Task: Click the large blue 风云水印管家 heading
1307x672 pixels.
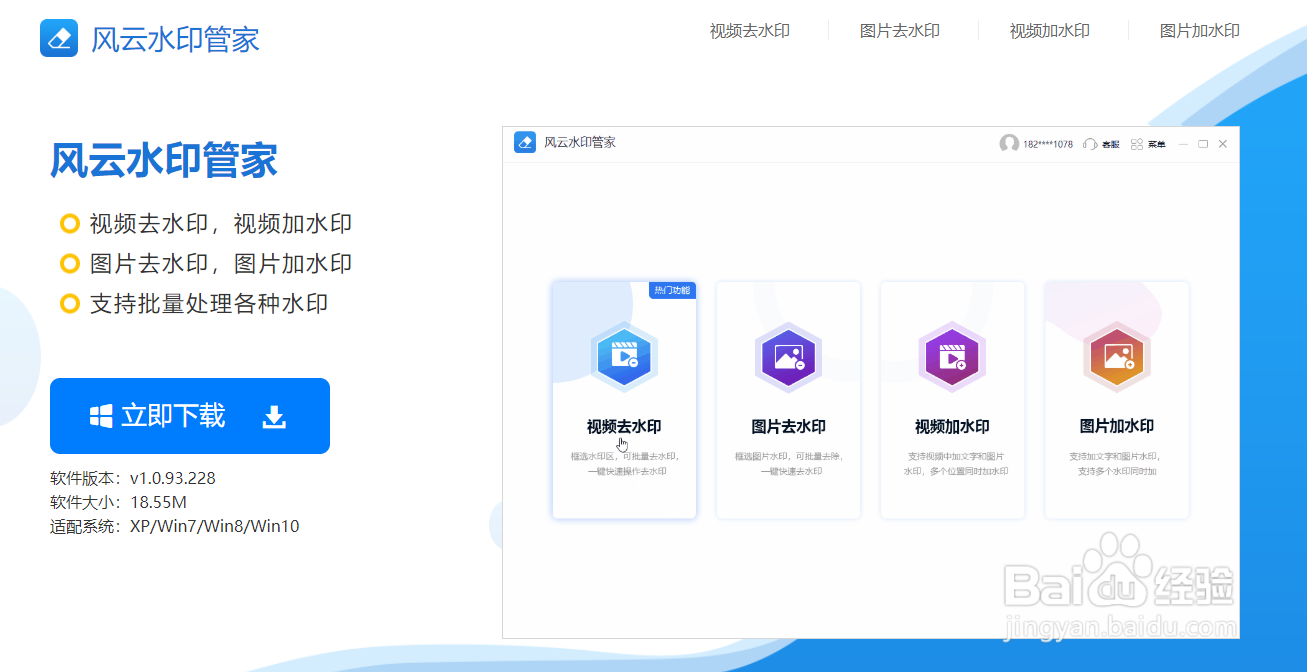Action: (164, 160)
